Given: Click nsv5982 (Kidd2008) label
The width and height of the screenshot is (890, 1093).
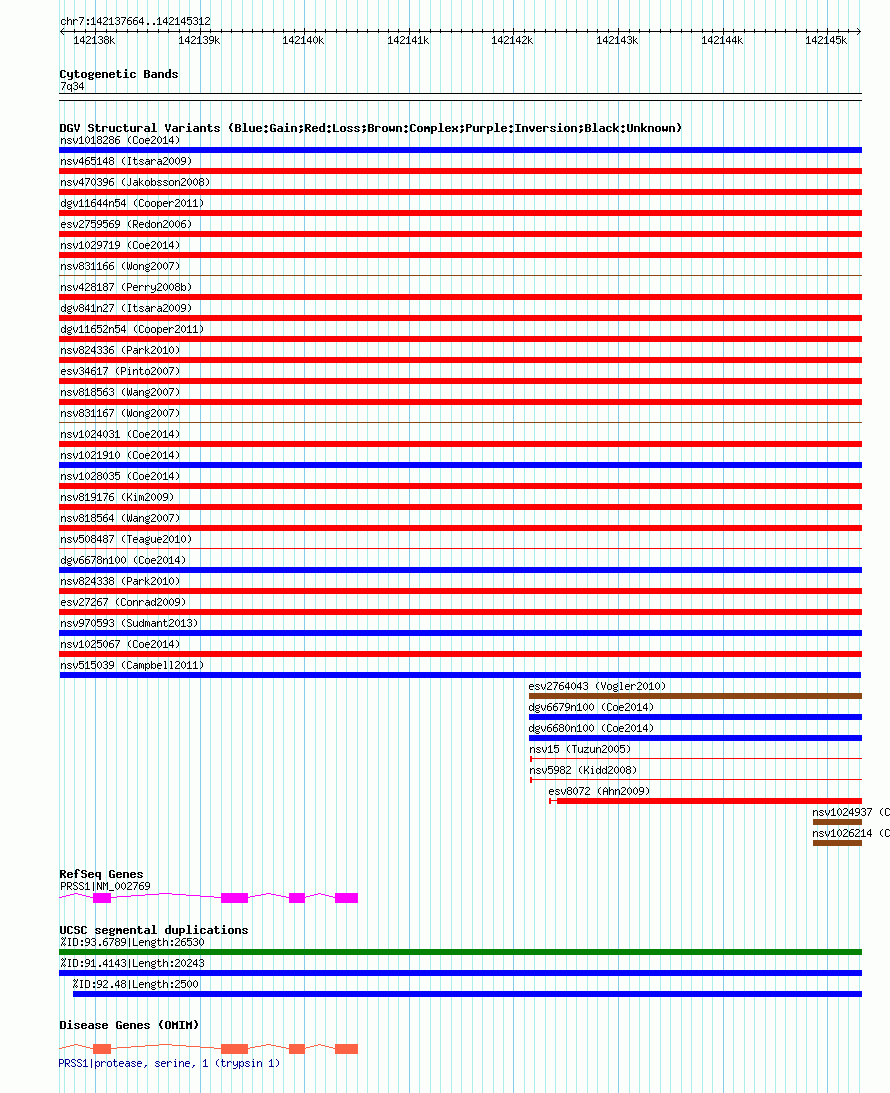Looking at the screenshot, I should tap(583, 770).
